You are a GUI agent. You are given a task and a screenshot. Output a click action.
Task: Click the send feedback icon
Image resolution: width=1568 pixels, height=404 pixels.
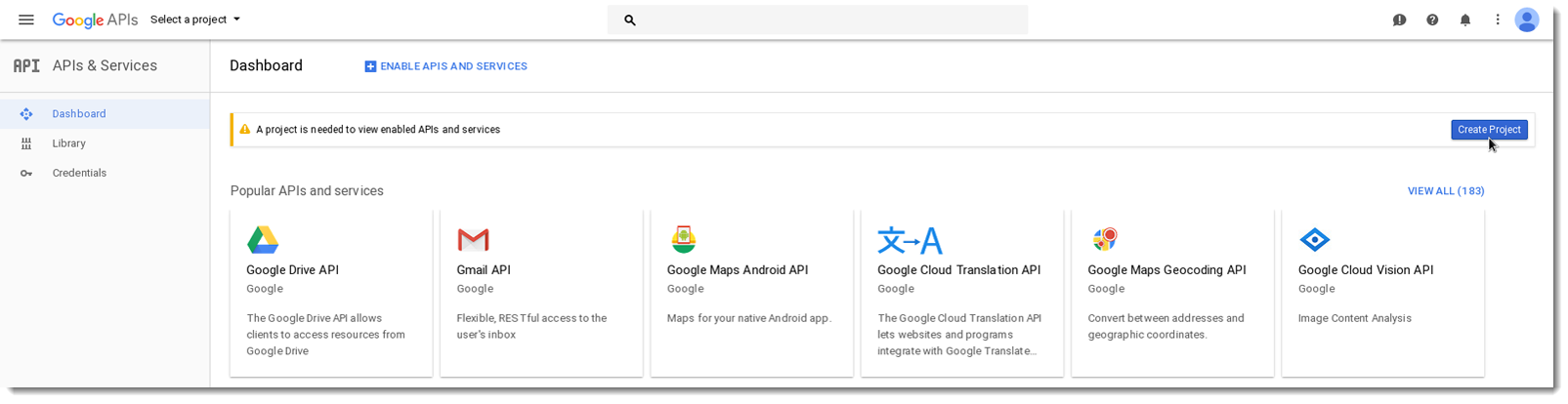click(x=1399, y=20)
